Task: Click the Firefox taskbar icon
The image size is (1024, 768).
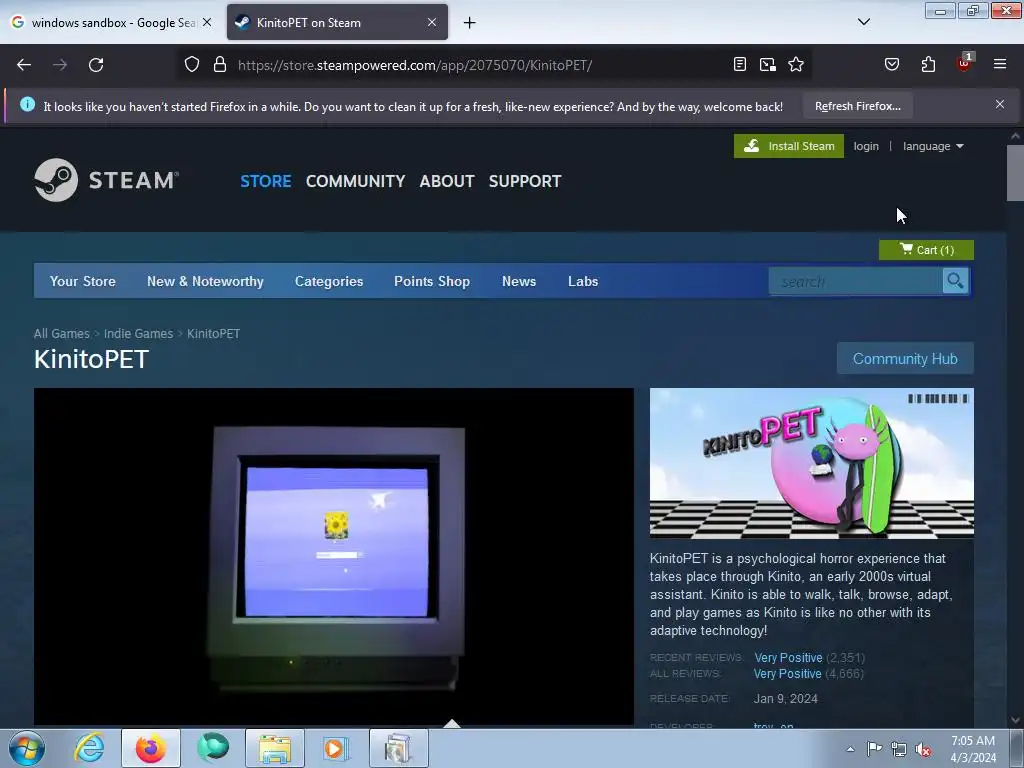Action: pyautogui.click(x=151, y=748)
